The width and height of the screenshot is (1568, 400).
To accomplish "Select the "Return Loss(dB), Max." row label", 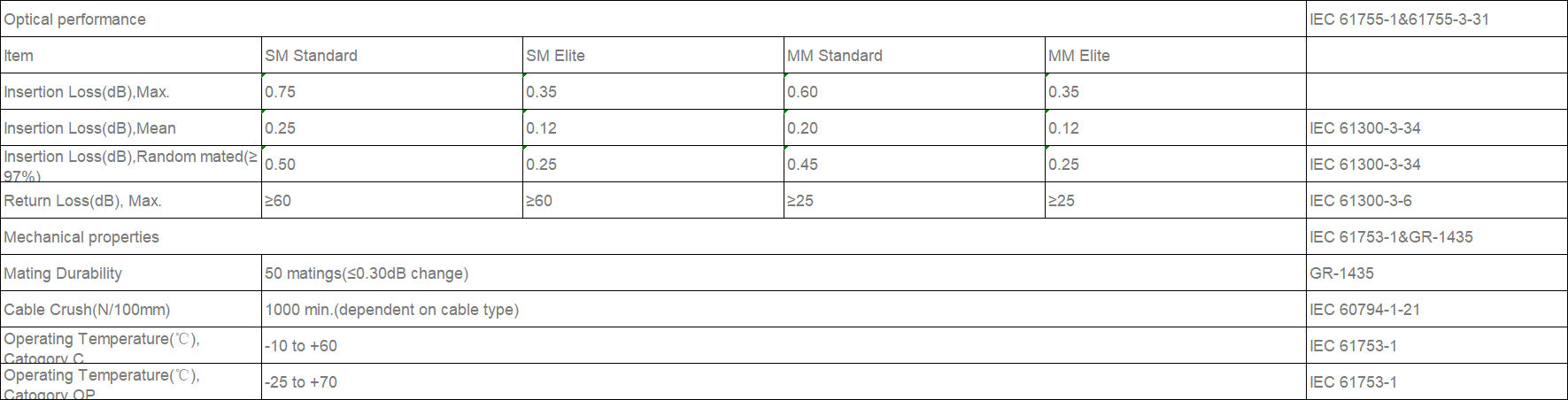I will (82, 201).
